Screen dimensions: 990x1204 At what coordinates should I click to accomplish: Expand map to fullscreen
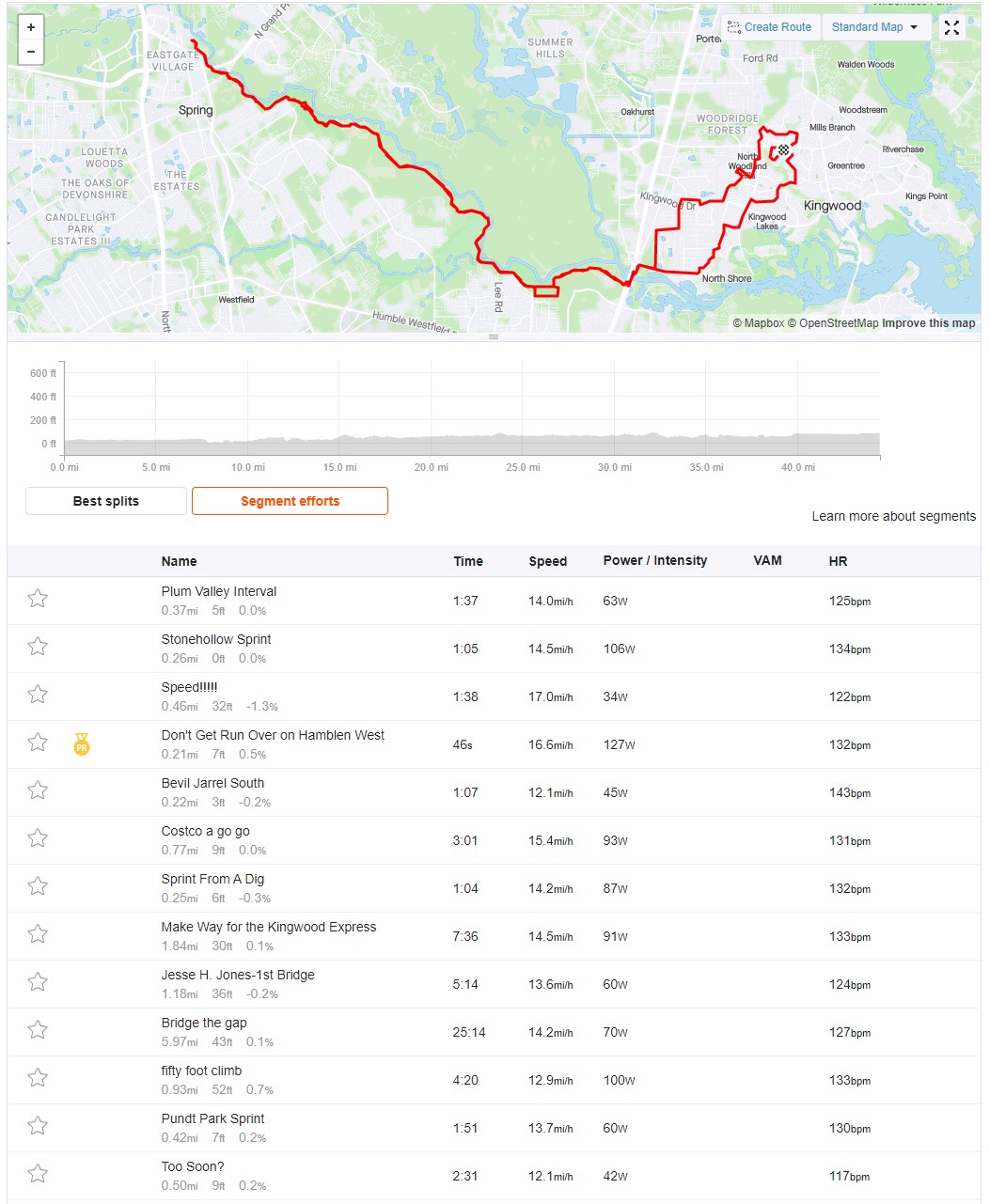click(951, 27)
